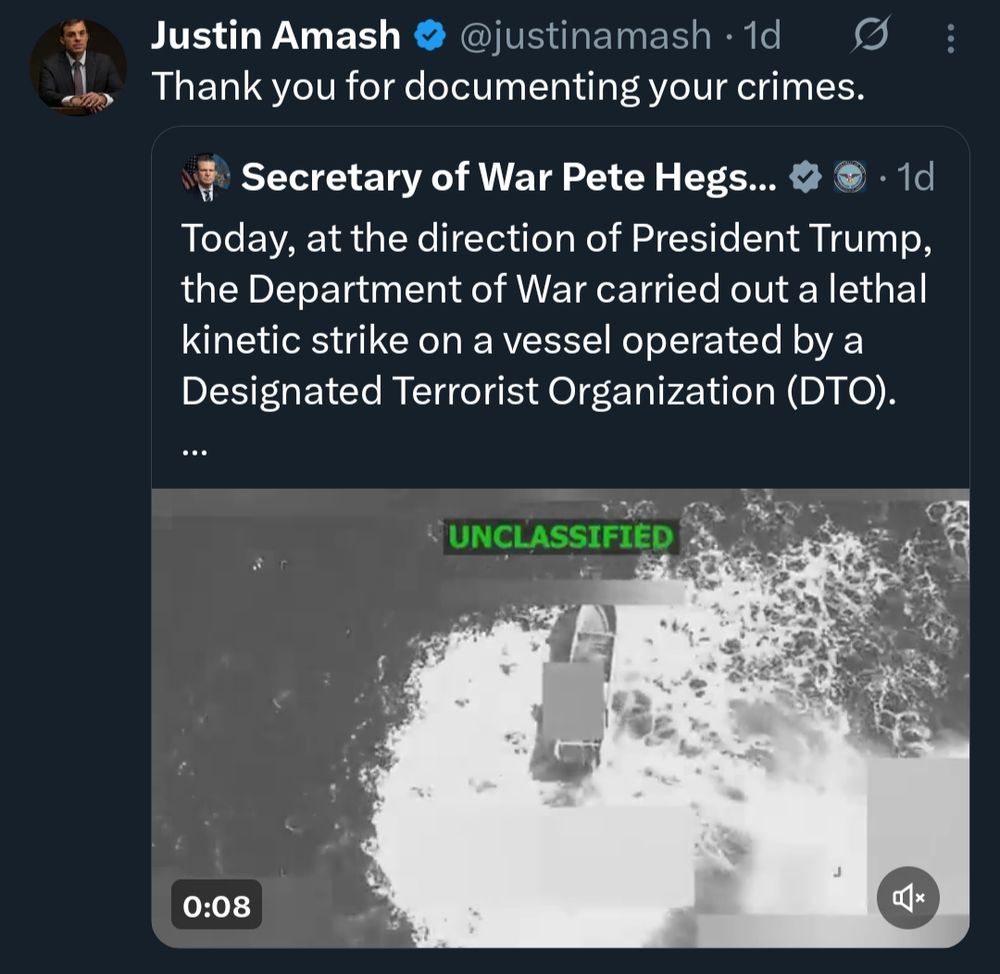1000x974 pixels.
Task: Click the 0:08 video duration label
Action: point(216,905)
